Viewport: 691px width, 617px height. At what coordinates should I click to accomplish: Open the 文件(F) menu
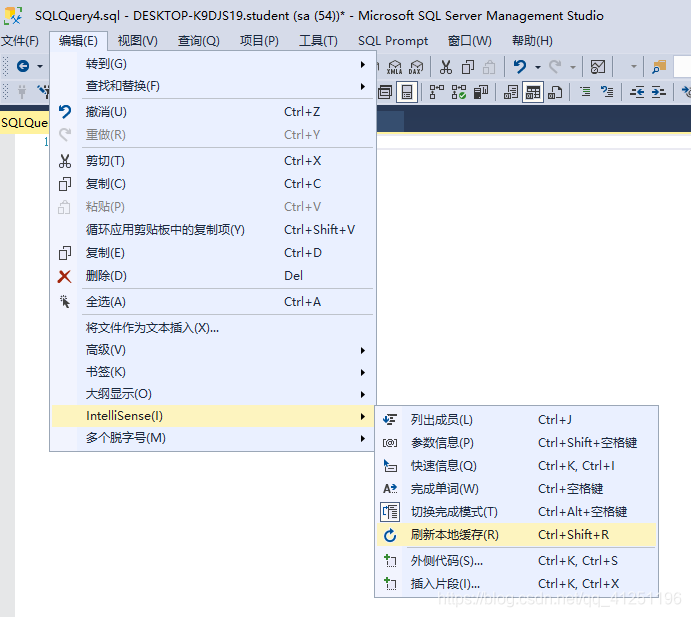pos(20,41)
